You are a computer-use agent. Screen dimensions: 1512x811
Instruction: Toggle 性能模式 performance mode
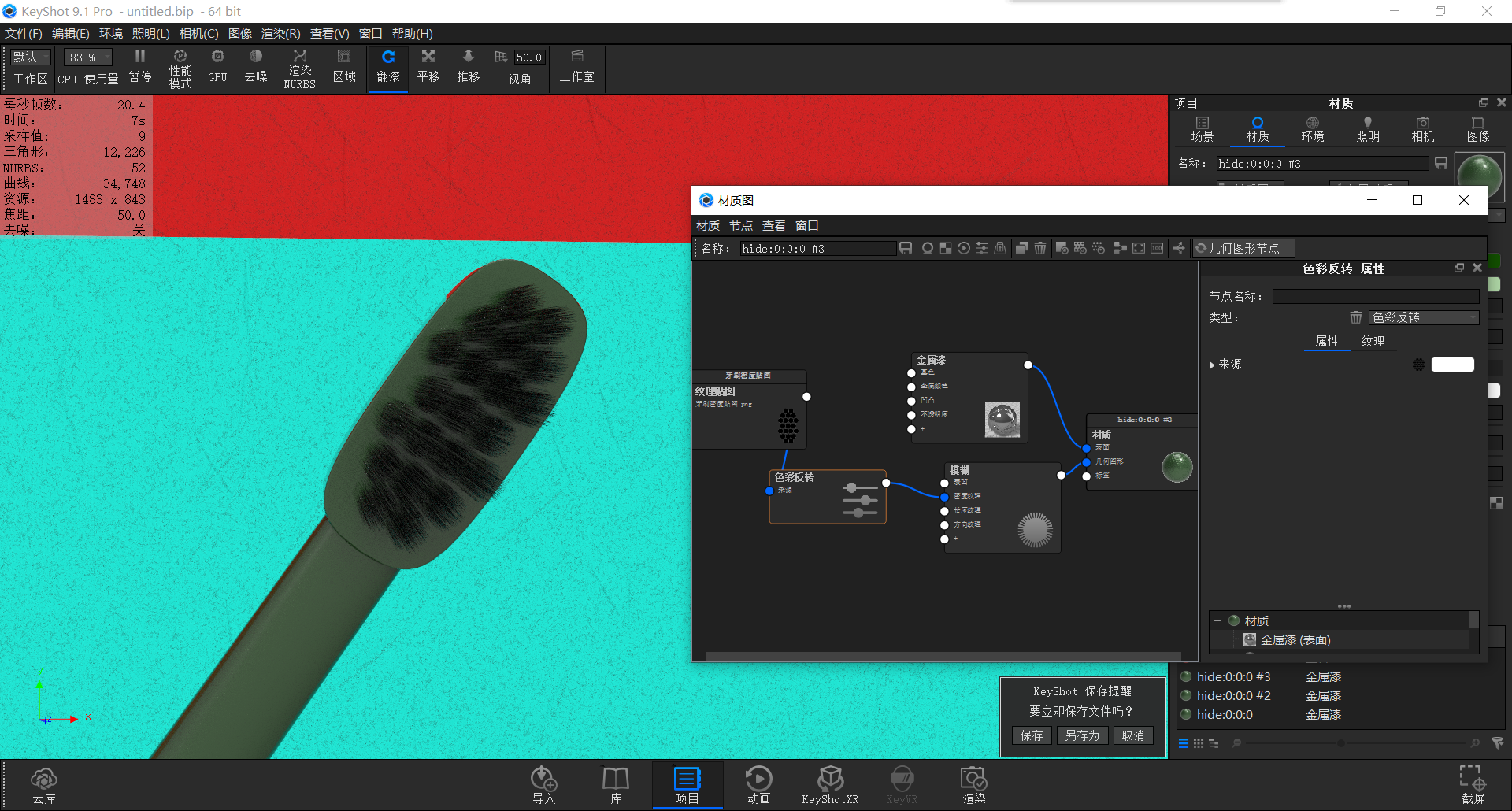point(180,69)
